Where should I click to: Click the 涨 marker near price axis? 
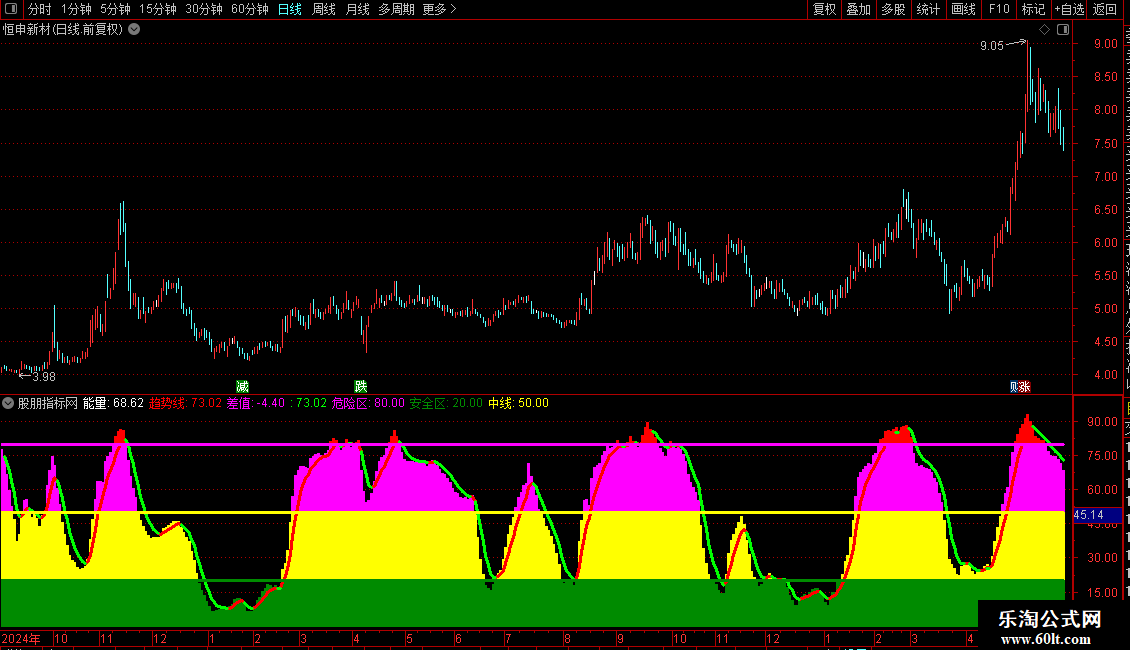(x=1025, y=387)
